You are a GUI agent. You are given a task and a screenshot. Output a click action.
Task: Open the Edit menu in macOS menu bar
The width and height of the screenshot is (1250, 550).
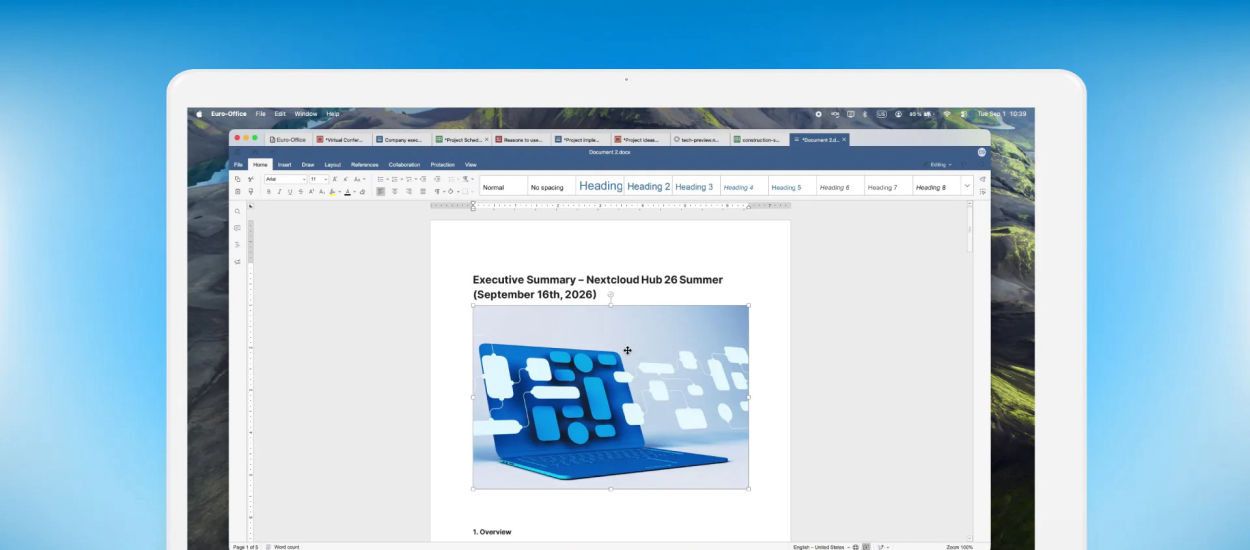(280, 114)
